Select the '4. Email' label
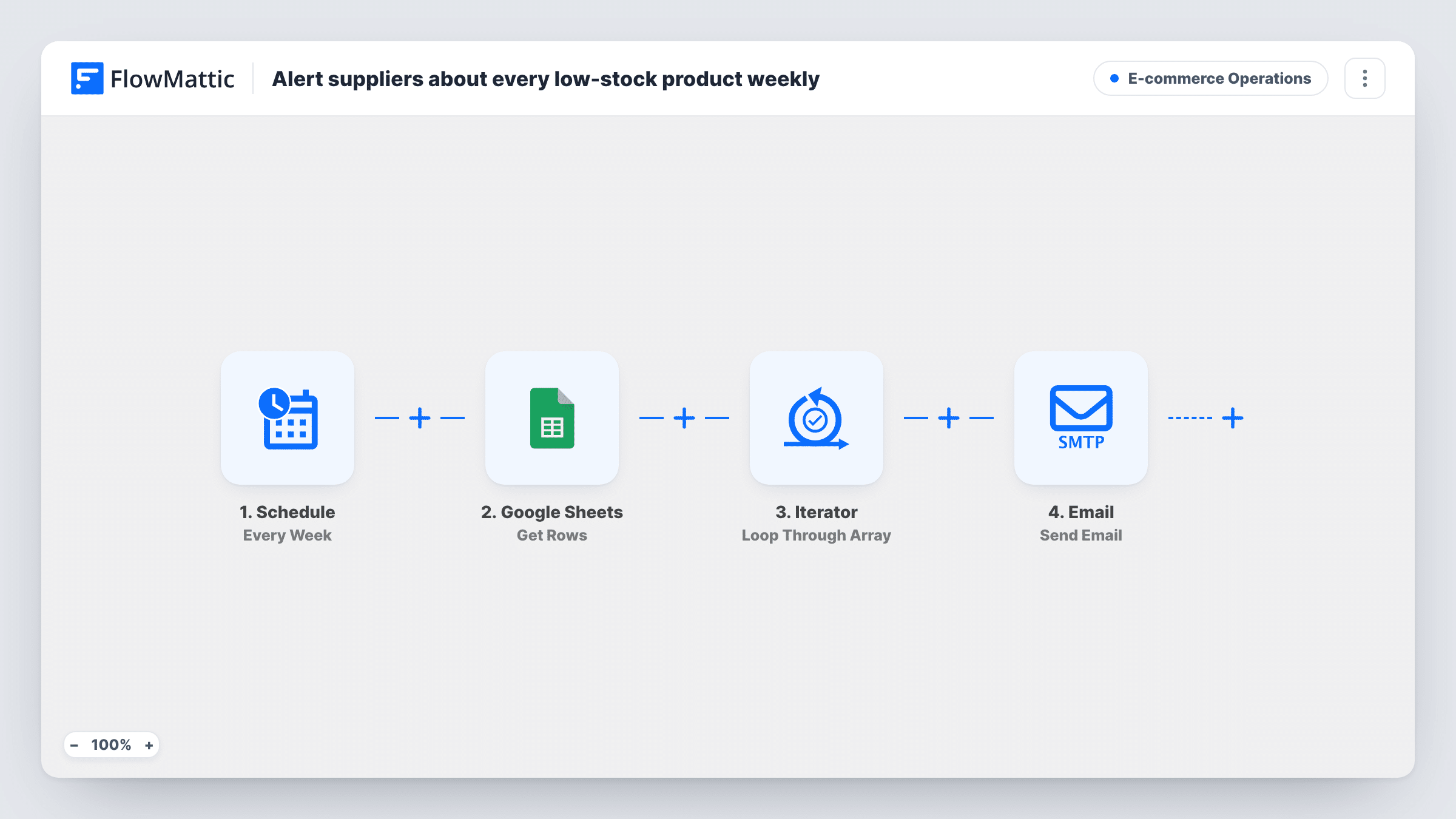Viewport: 1456px width, 819px height. click(x=1081, y=512)
